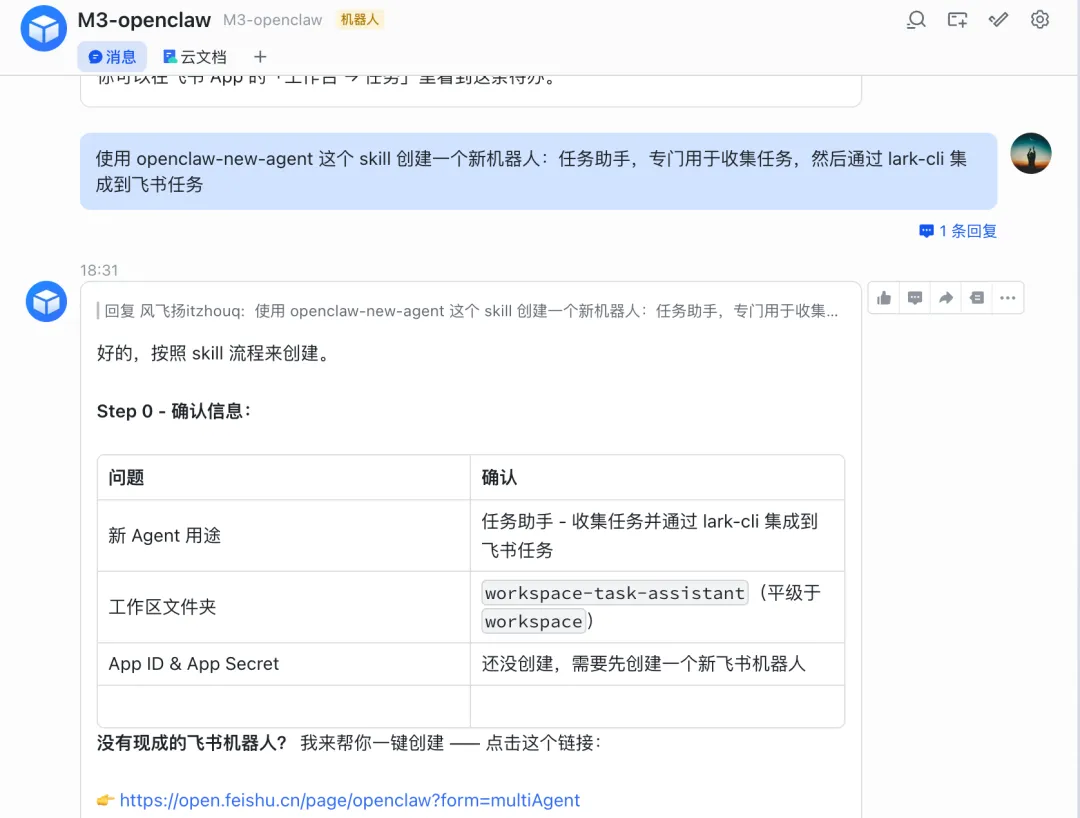Click the 18:31 timestamp
1080x818 pixels.
[x=99, y=270]
